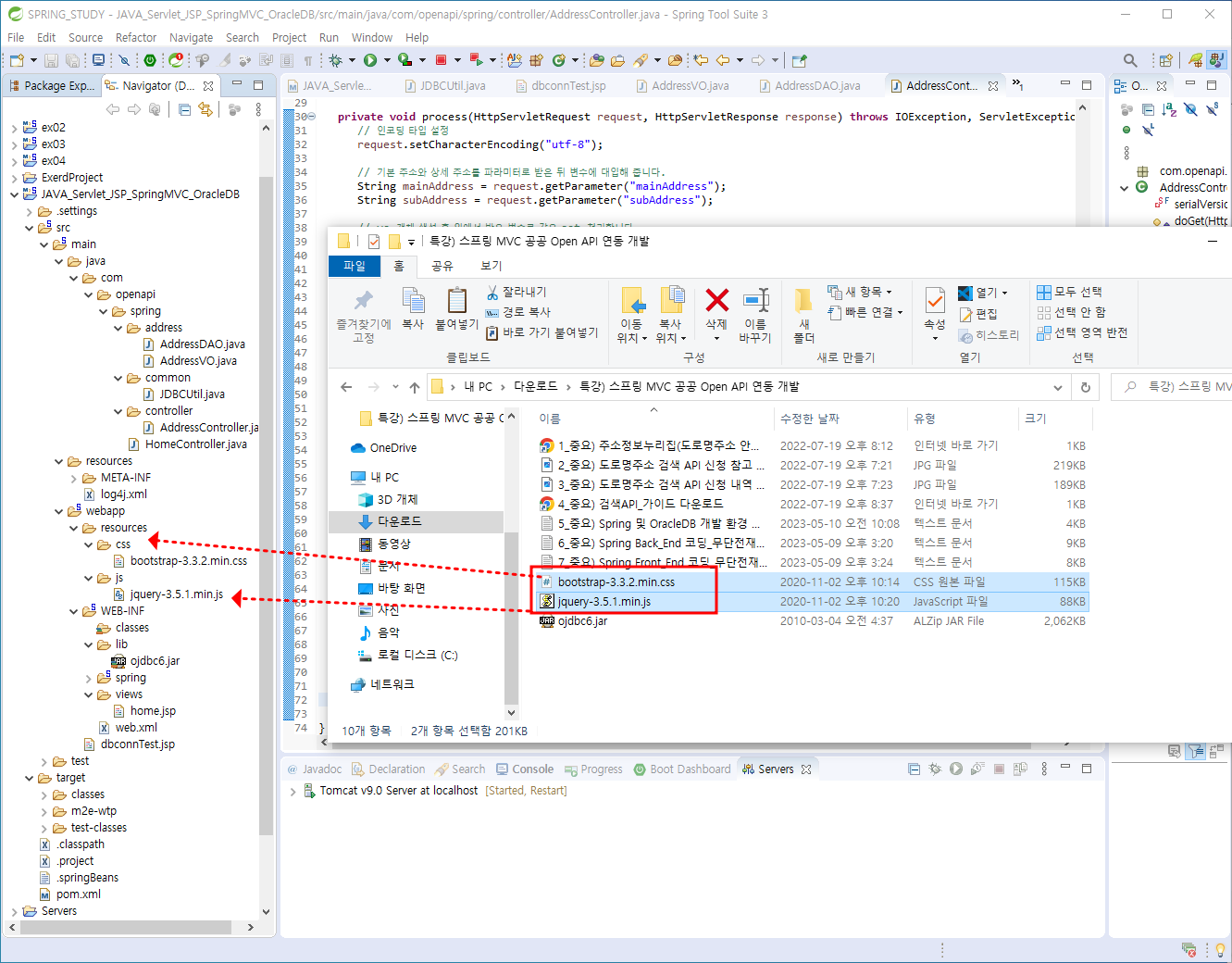Switch to the Package Explorer tab
The width and height of the screenshot is (1232, 963).
(52, 85)
